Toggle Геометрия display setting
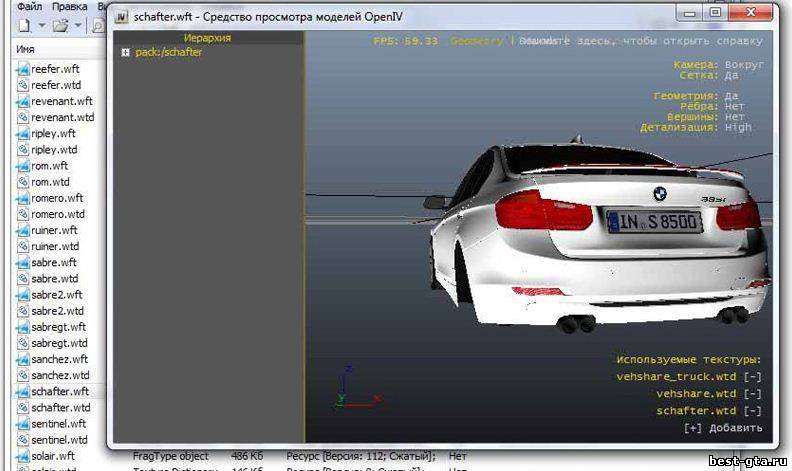The width and height of the screenshot is (792, 471). coord(731,96)
